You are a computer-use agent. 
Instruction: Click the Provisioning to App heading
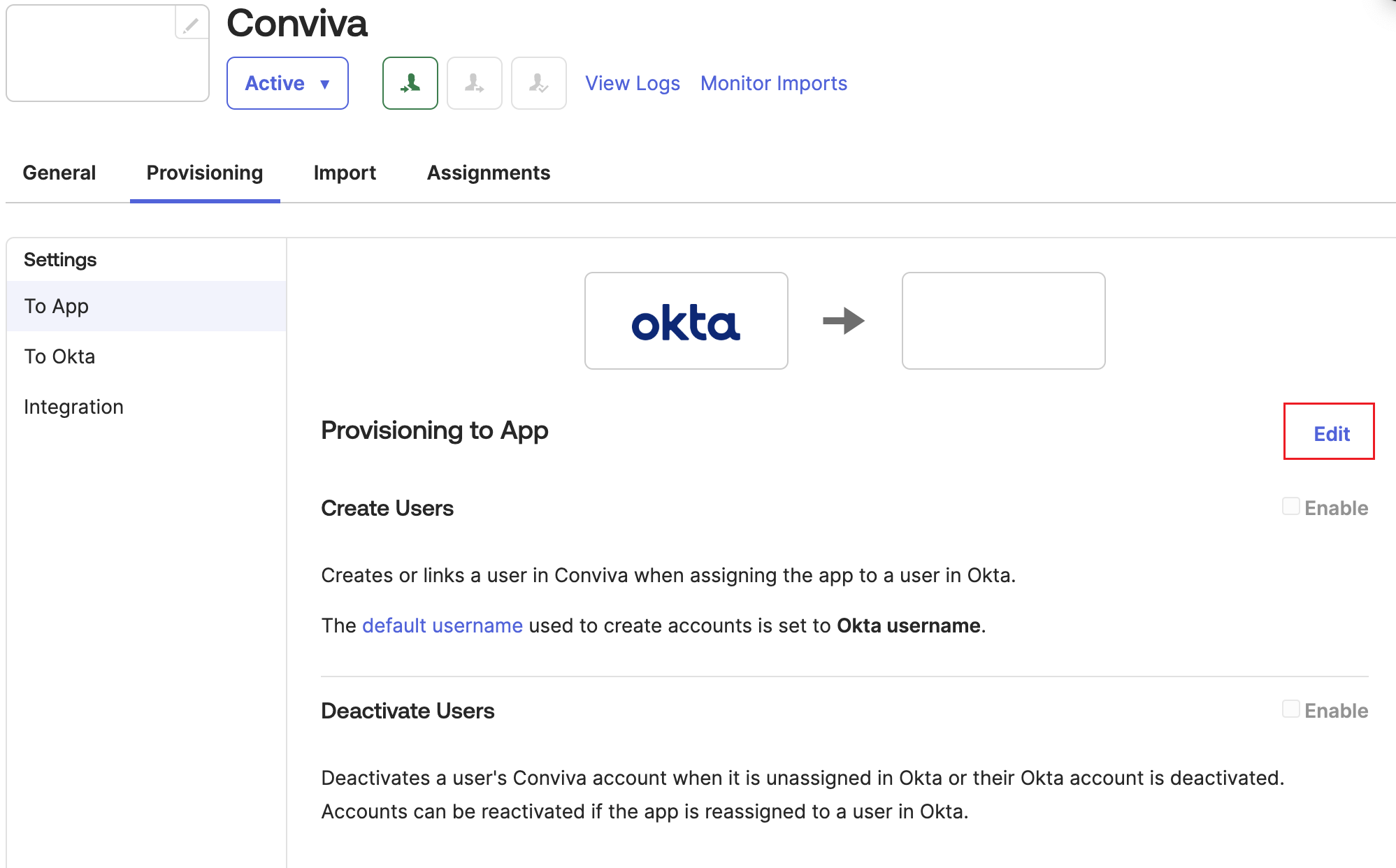pyautogui.click(x=435, y=431)
